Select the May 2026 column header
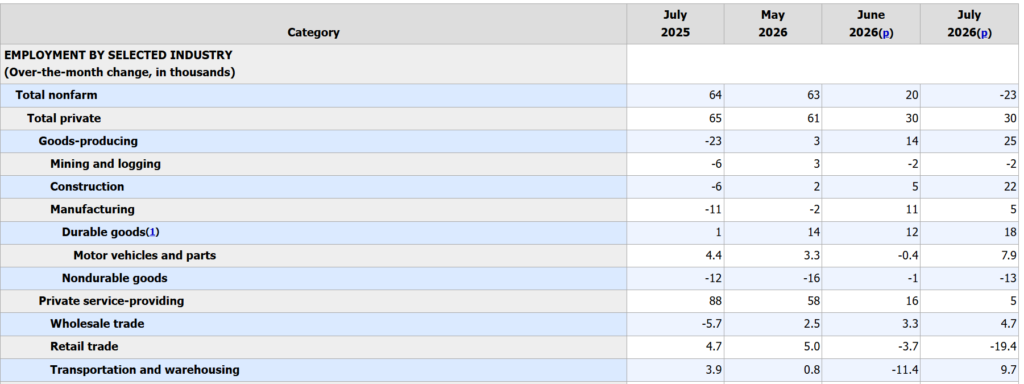Viewport: 1024px width, 384px height. [x=773, y=24]
